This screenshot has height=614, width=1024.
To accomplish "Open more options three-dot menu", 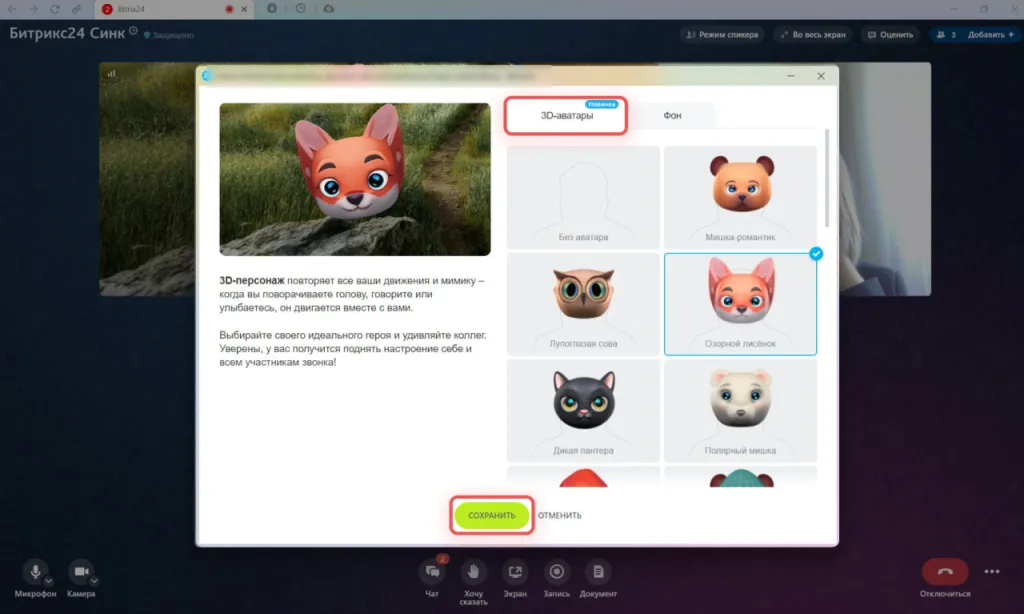I will (992, 572).
